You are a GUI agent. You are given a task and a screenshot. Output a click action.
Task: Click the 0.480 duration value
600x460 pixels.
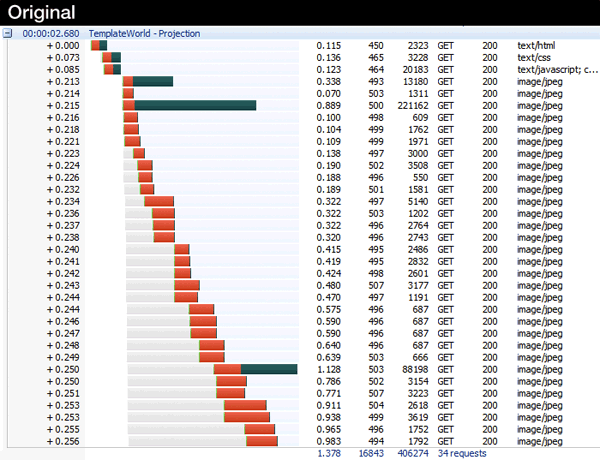tap(329, 285)
